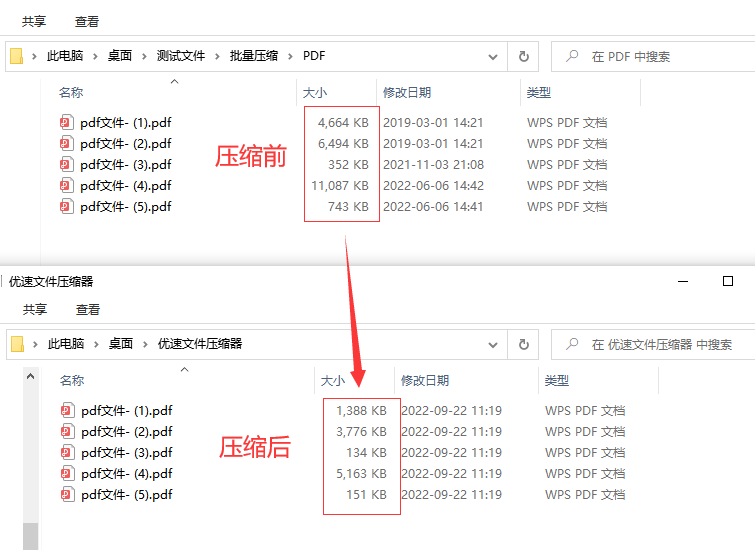Click the PDF icon of the 743 KB file
Screen dimensions: 755x550
pos(66,207)
